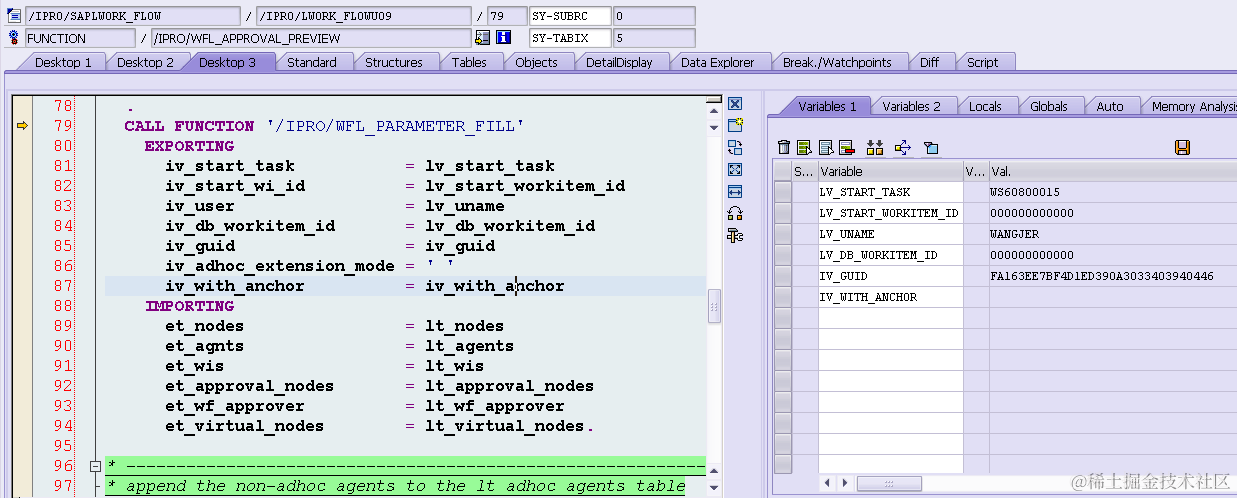1237x498 pixels.
Task: Click the SY-TABIX value field showing 5
Action: coord(654,38)
